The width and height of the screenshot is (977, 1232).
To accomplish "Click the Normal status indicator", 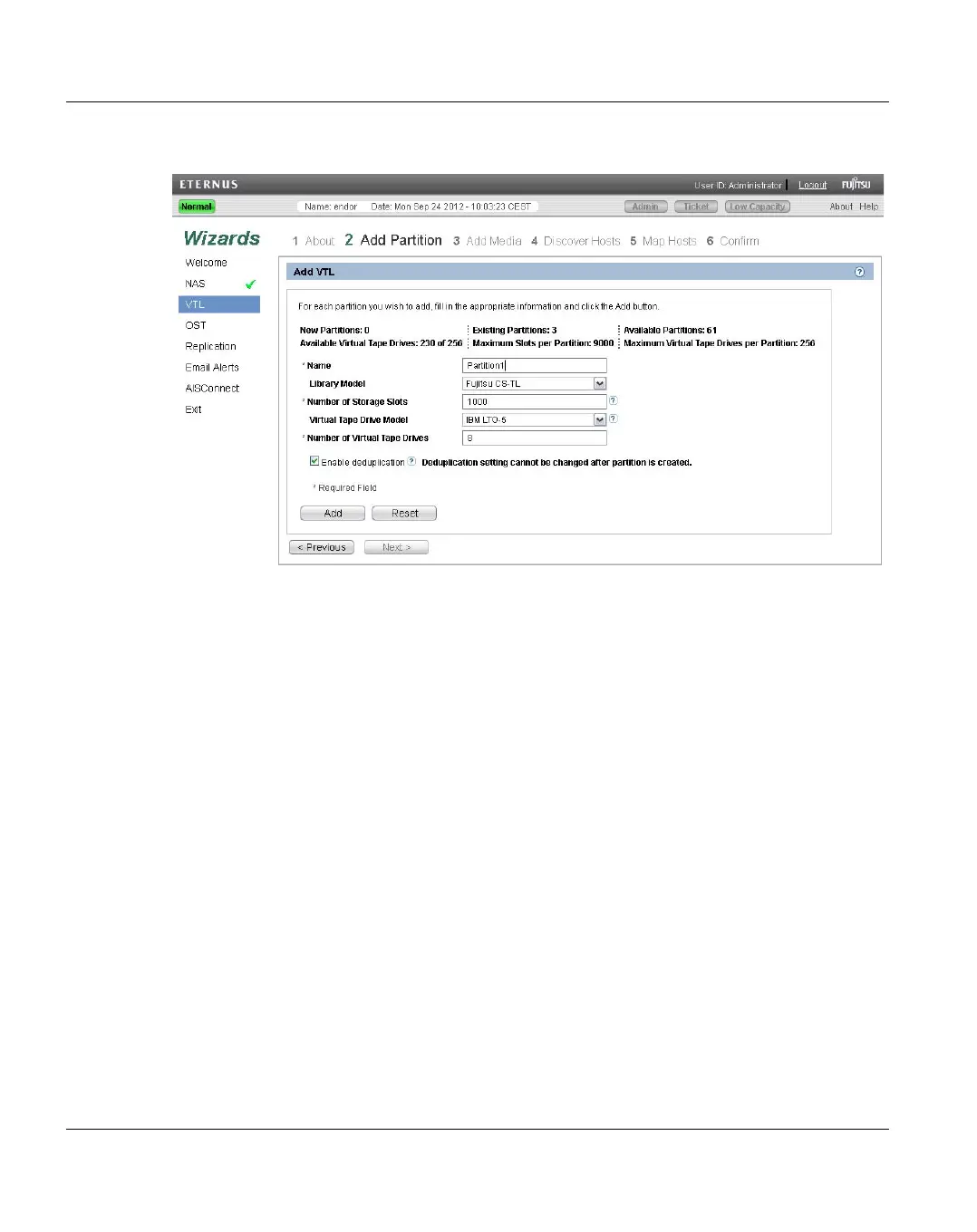I will 197,207.
